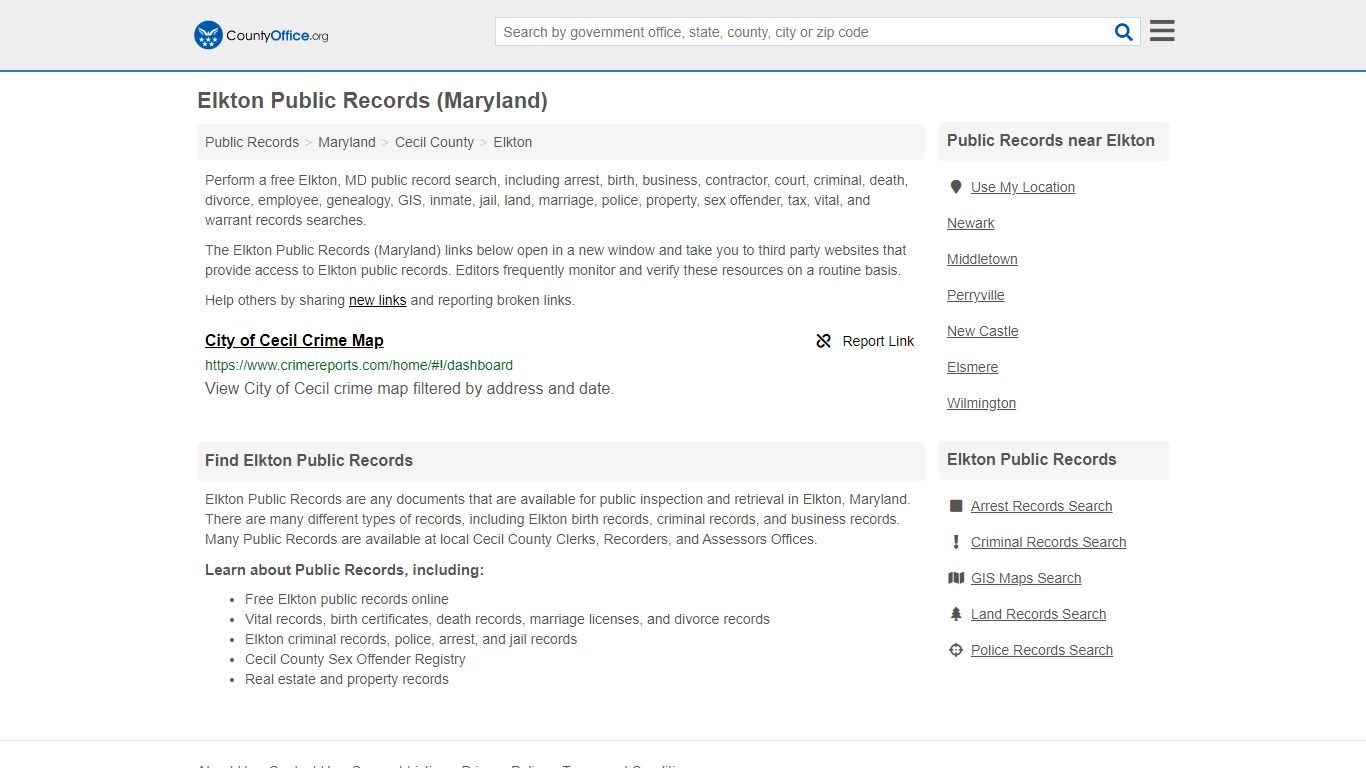Click the Arrest Records square icon

tap(955, 506)
